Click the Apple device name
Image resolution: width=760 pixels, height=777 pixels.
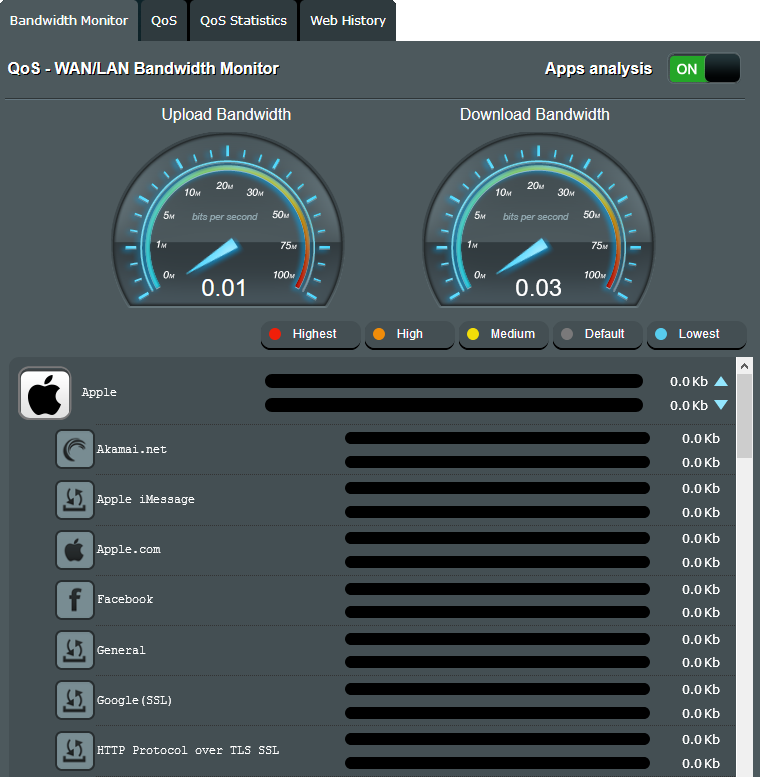[x=99, y=392]
